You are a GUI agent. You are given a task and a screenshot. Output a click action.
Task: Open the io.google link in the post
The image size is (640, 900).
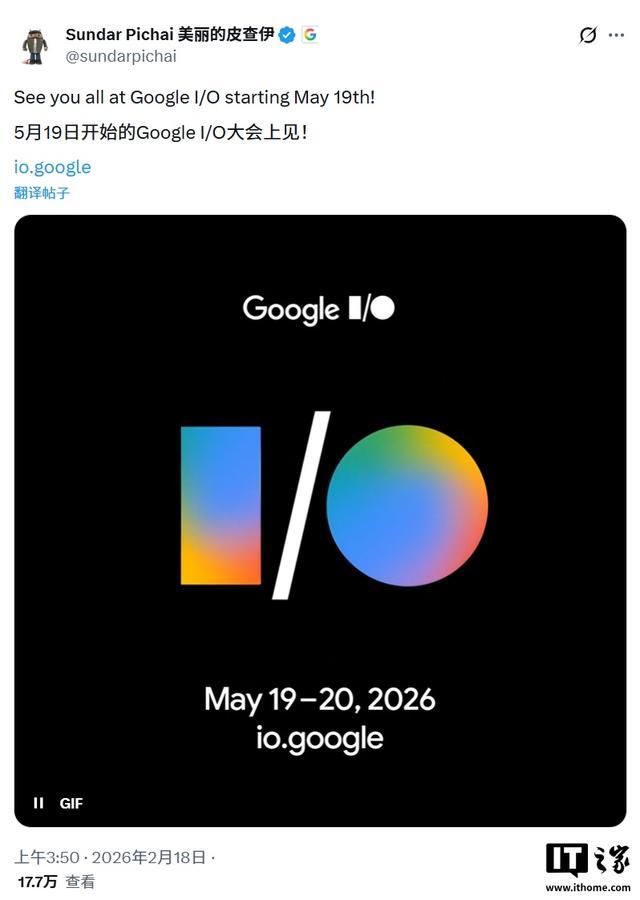point(53,167)
